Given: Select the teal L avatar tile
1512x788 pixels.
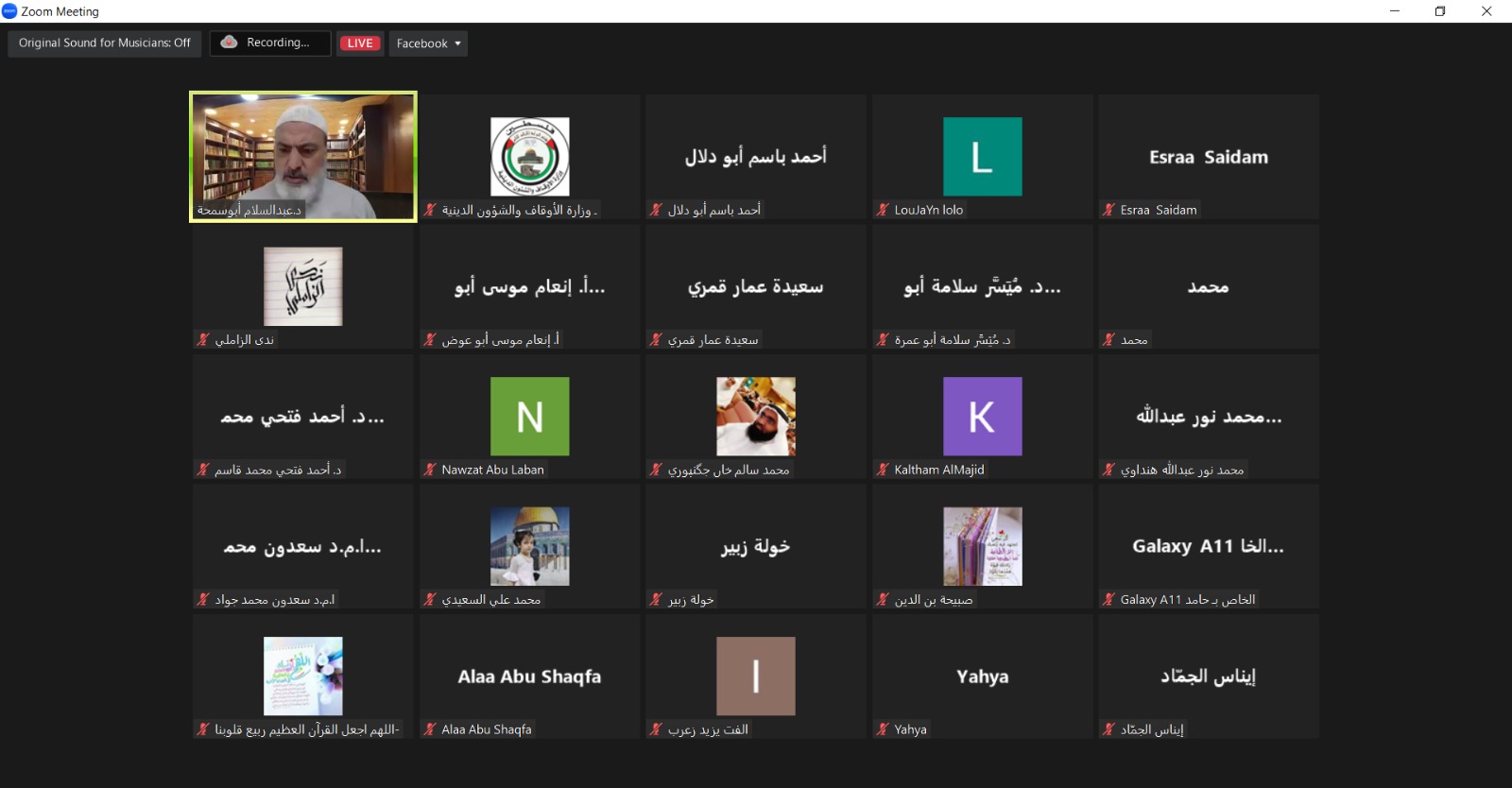Looking at the screenshot, I should (x=982, y=157).
